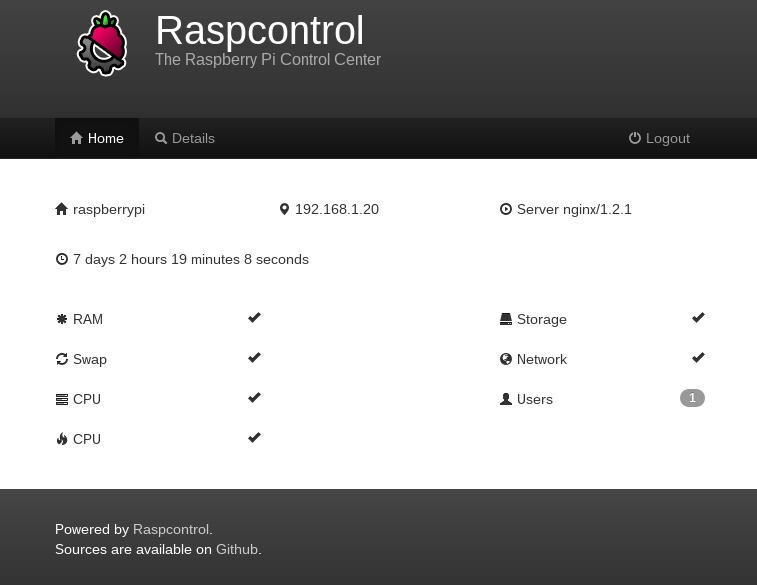Click the clock icon beside uptime

pyautogui.click(x=62, y=259)
